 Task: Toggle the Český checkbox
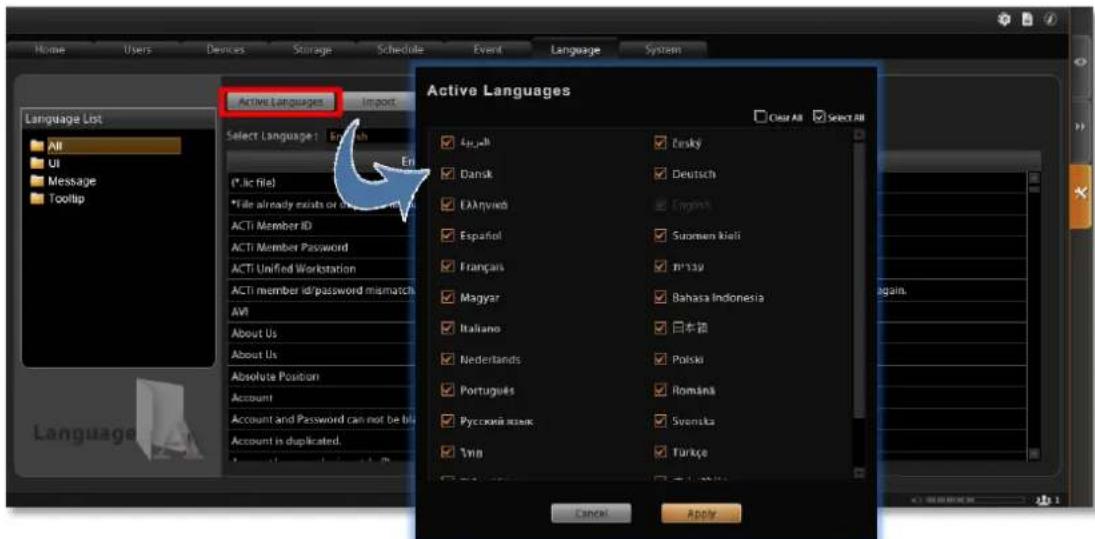pos(660,143)
